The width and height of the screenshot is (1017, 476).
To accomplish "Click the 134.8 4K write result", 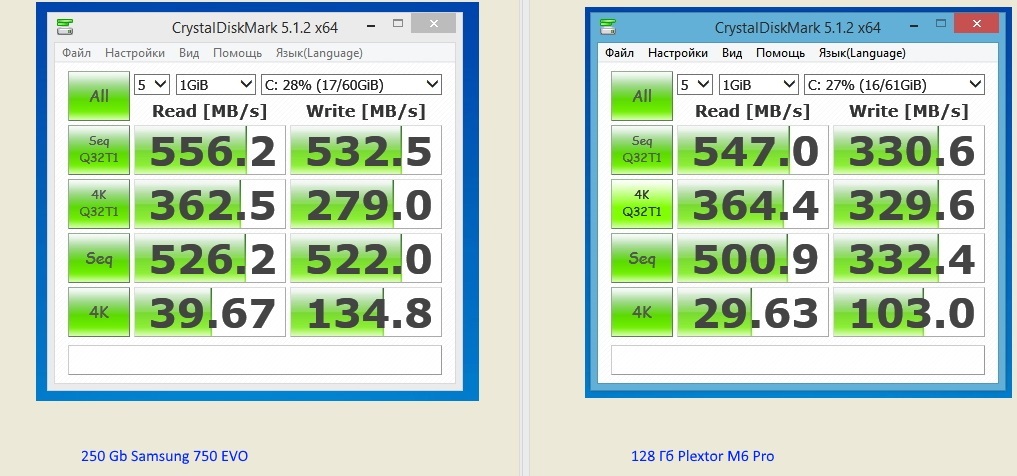I will point(366,312).
